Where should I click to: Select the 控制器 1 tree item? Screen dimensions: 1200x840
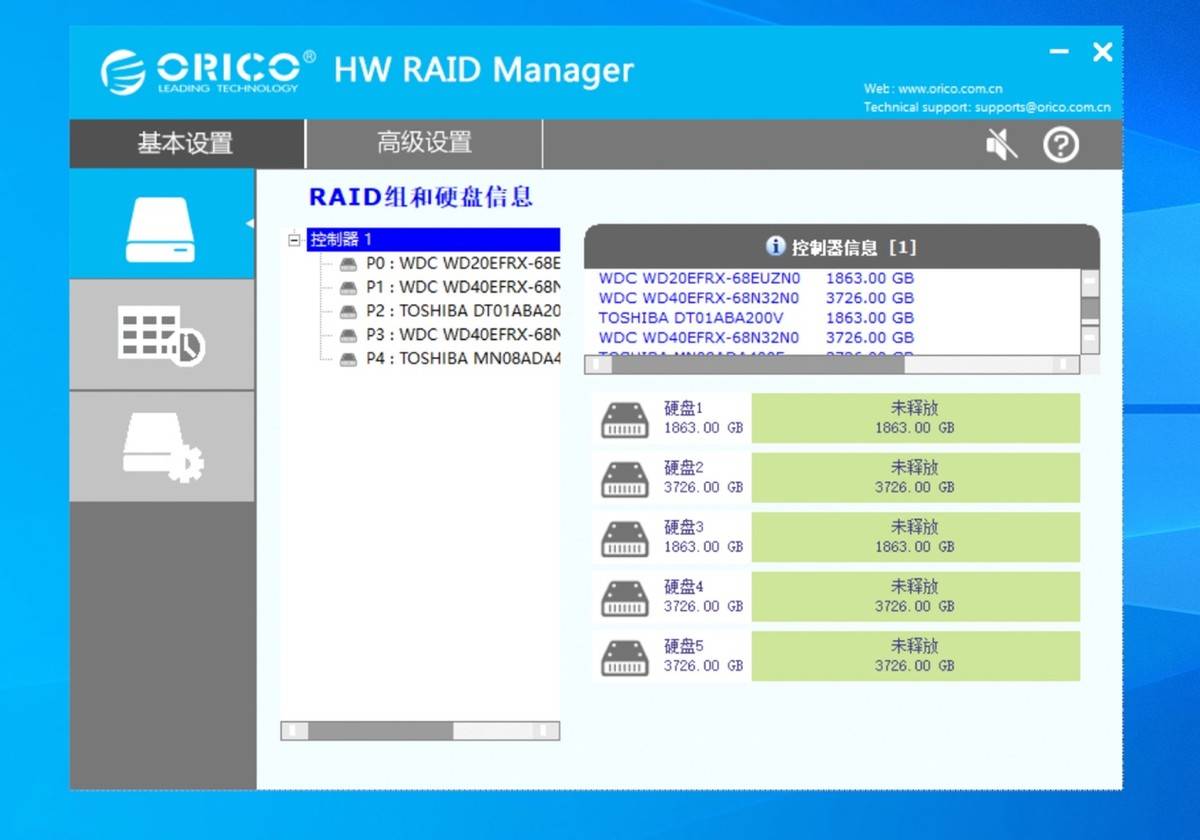pos(433,240)
